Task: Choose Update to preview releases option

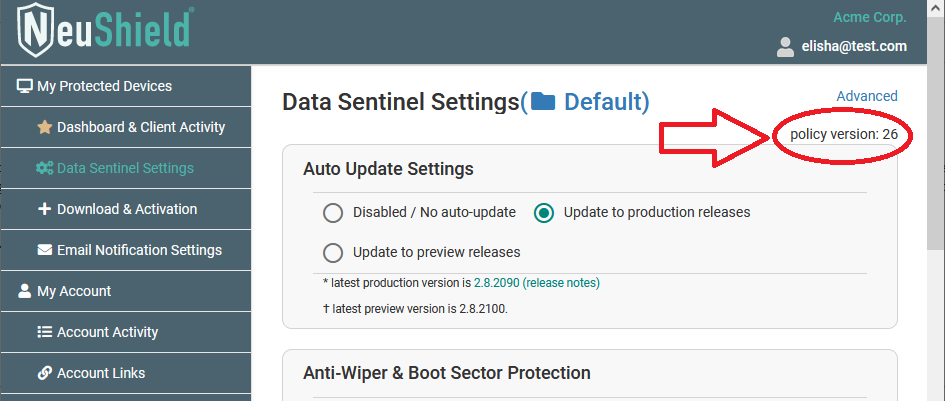Action: click(333, 253)
